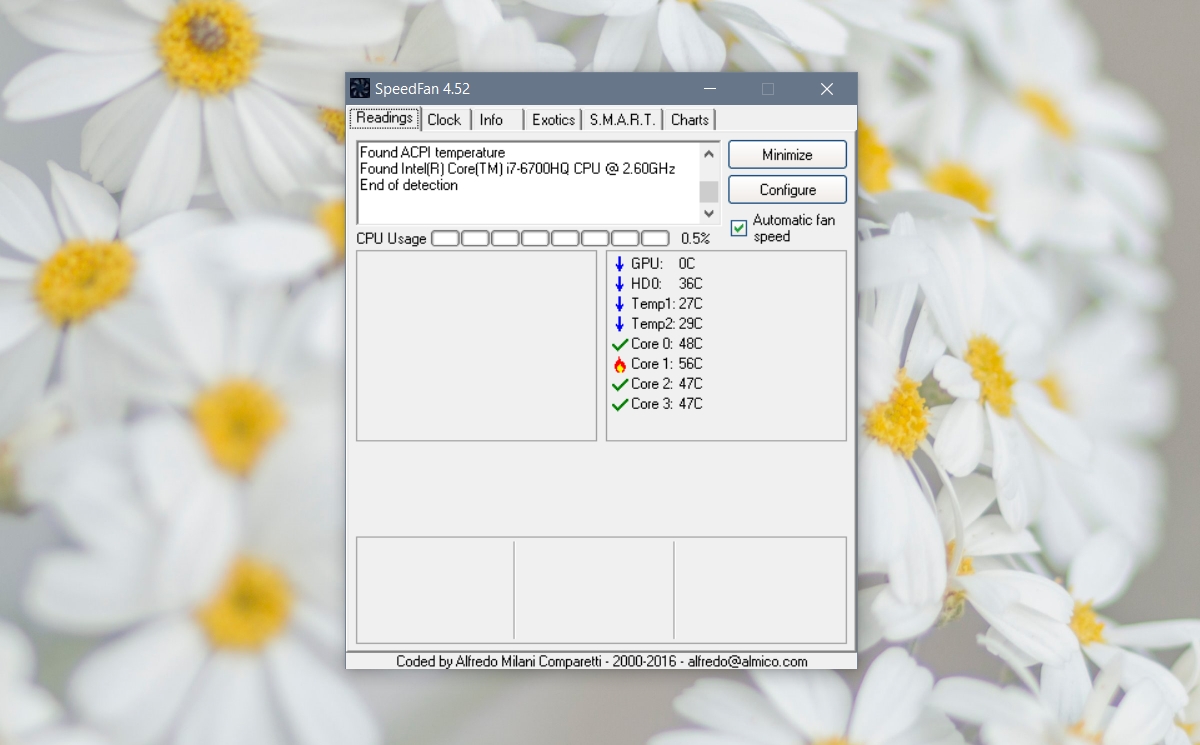Disable Automatic fan speed
Image resolution: width=1200 pixels, height=745 pixels.
(x=738, y=228)
